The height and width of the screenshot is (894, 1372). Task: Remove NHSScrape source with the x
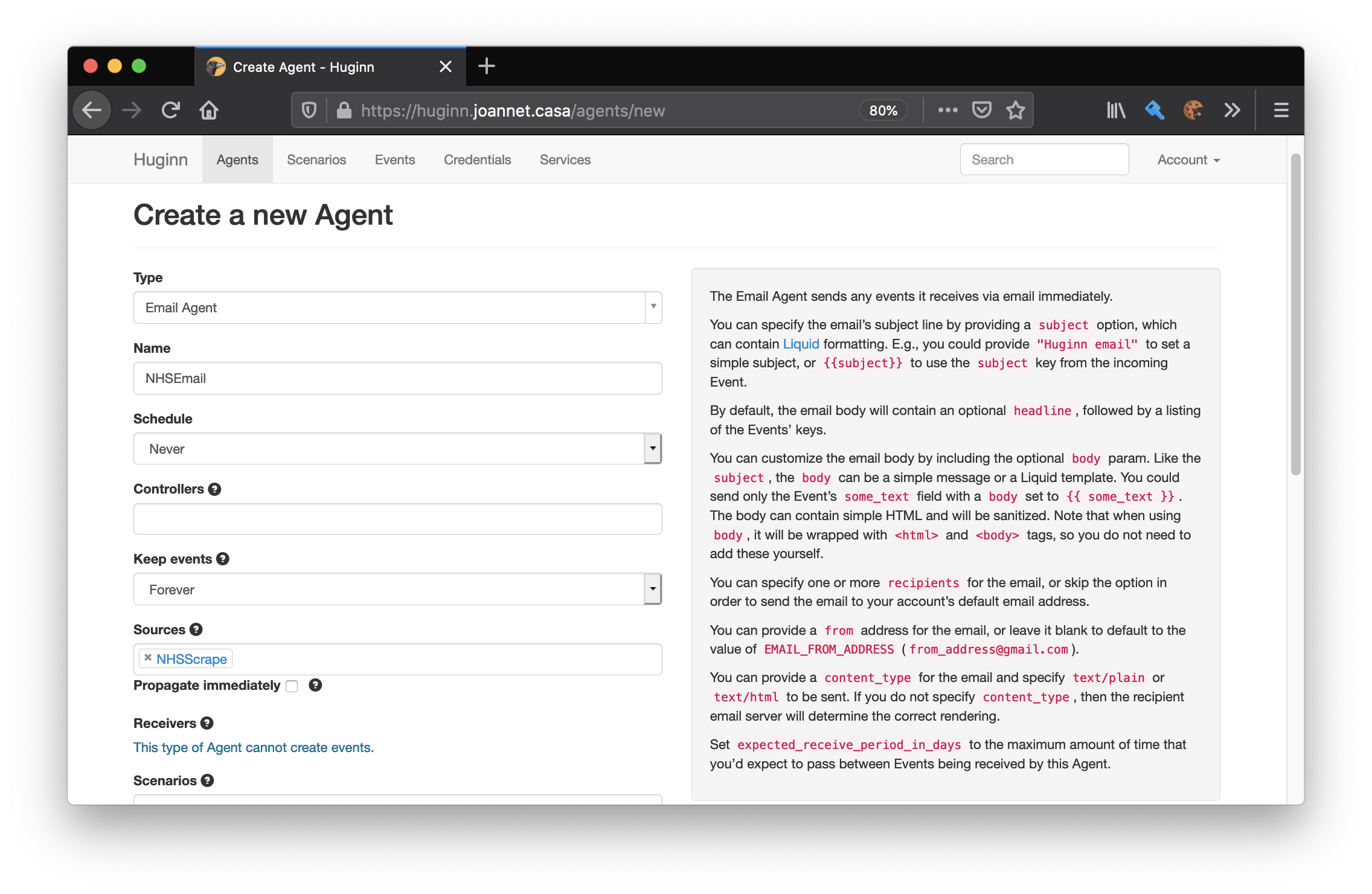tap(148, 658)
